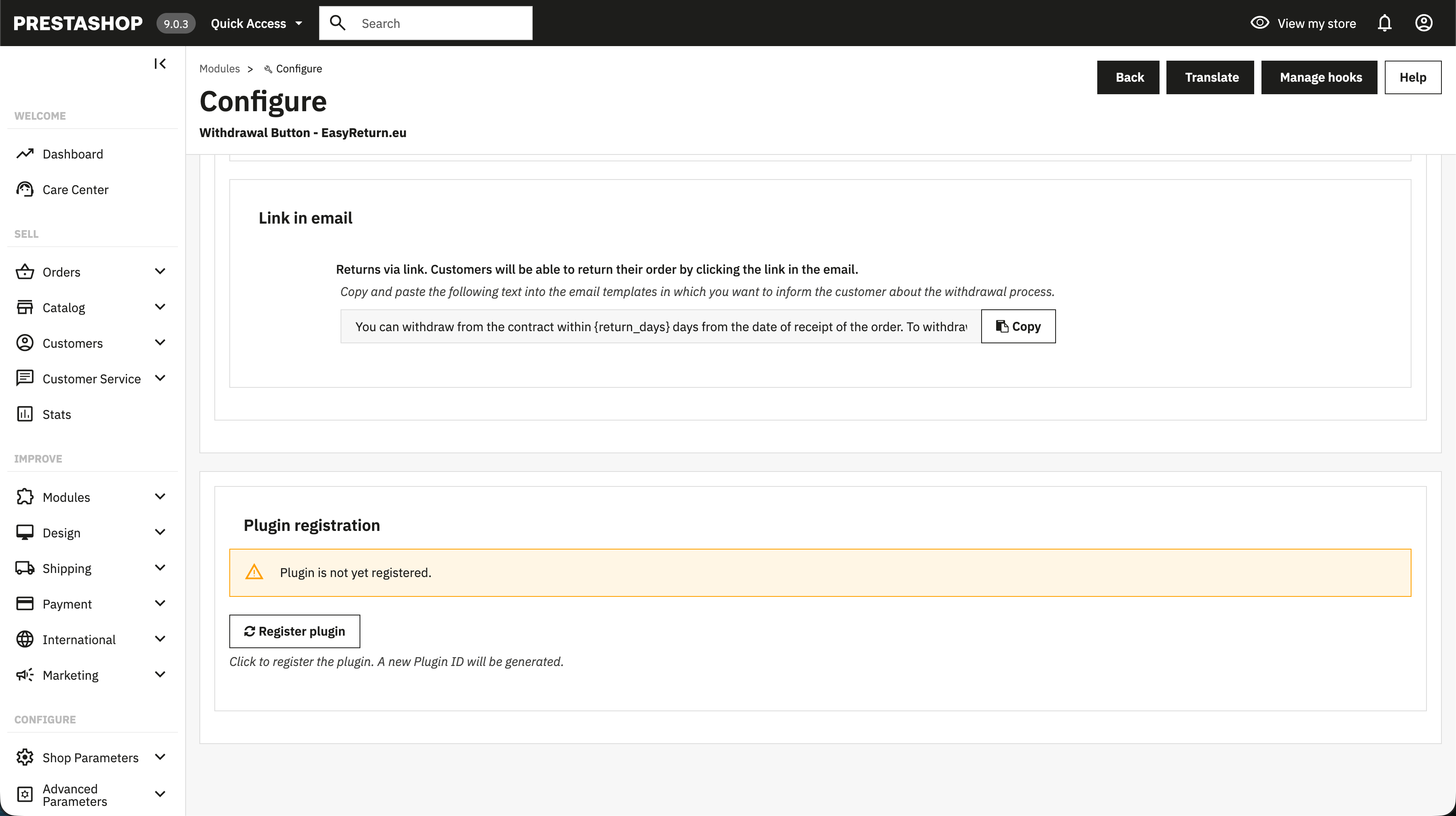
Task: Expand the Orders submenu chevron
Action: pyautogui.click(x=160, y=271)
